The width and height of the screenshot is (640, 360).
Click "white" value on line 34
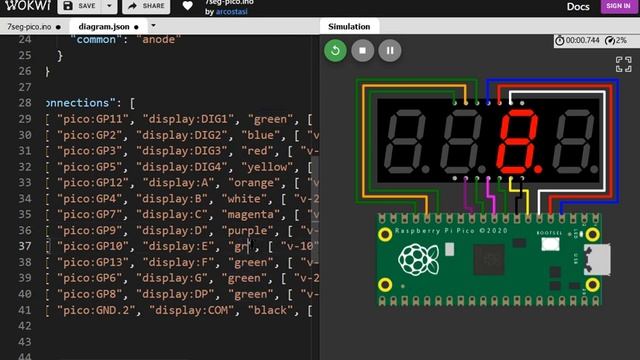(x=244, y=199)
